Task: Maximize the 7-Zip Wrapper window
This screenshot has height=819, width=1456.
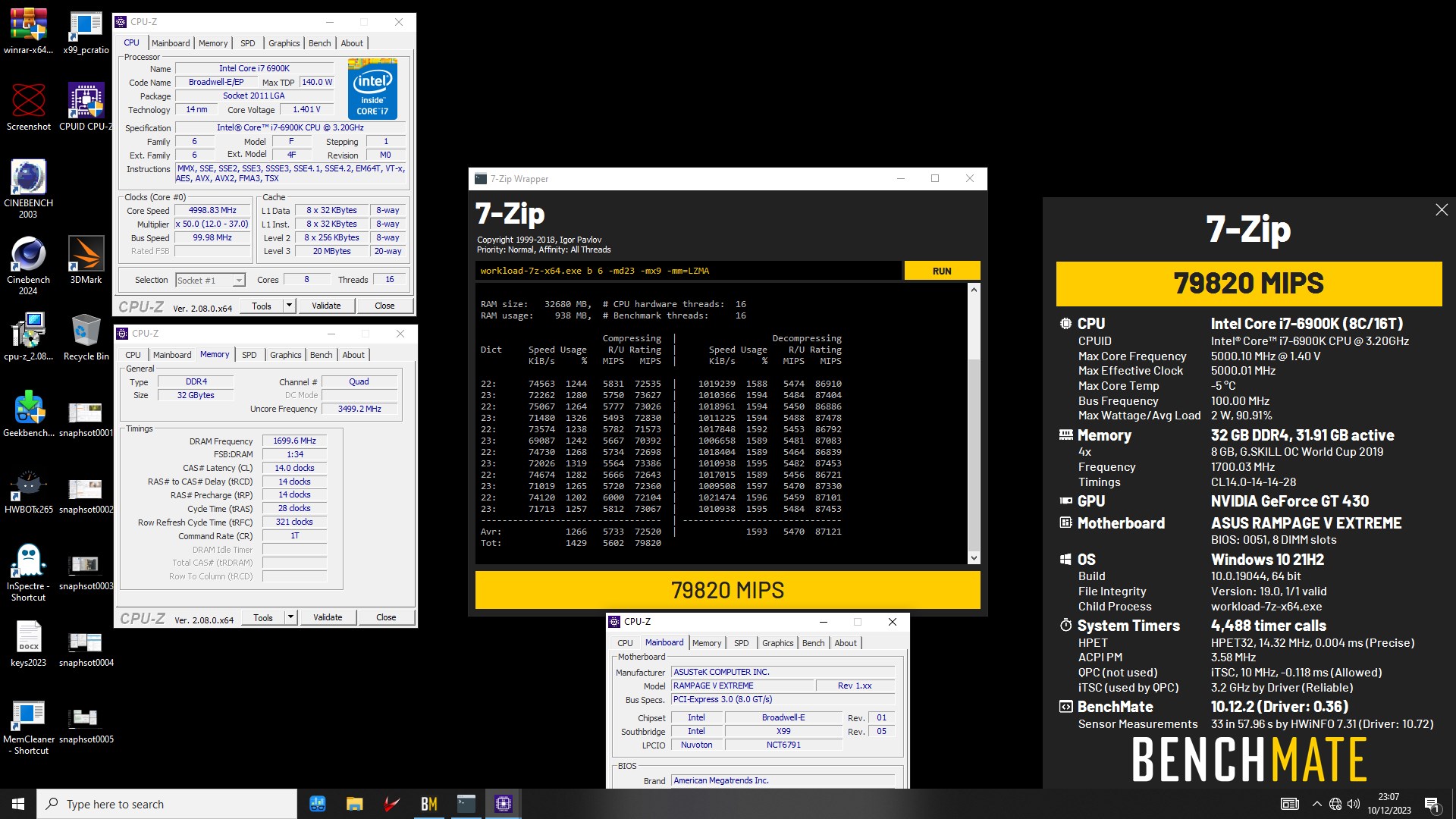Action: (935, 179)
